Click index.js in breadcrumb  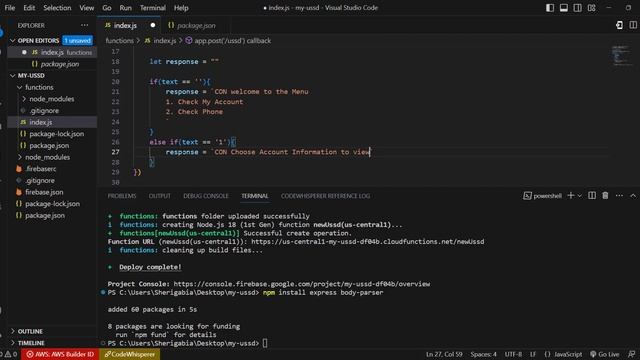pos(164,40)
